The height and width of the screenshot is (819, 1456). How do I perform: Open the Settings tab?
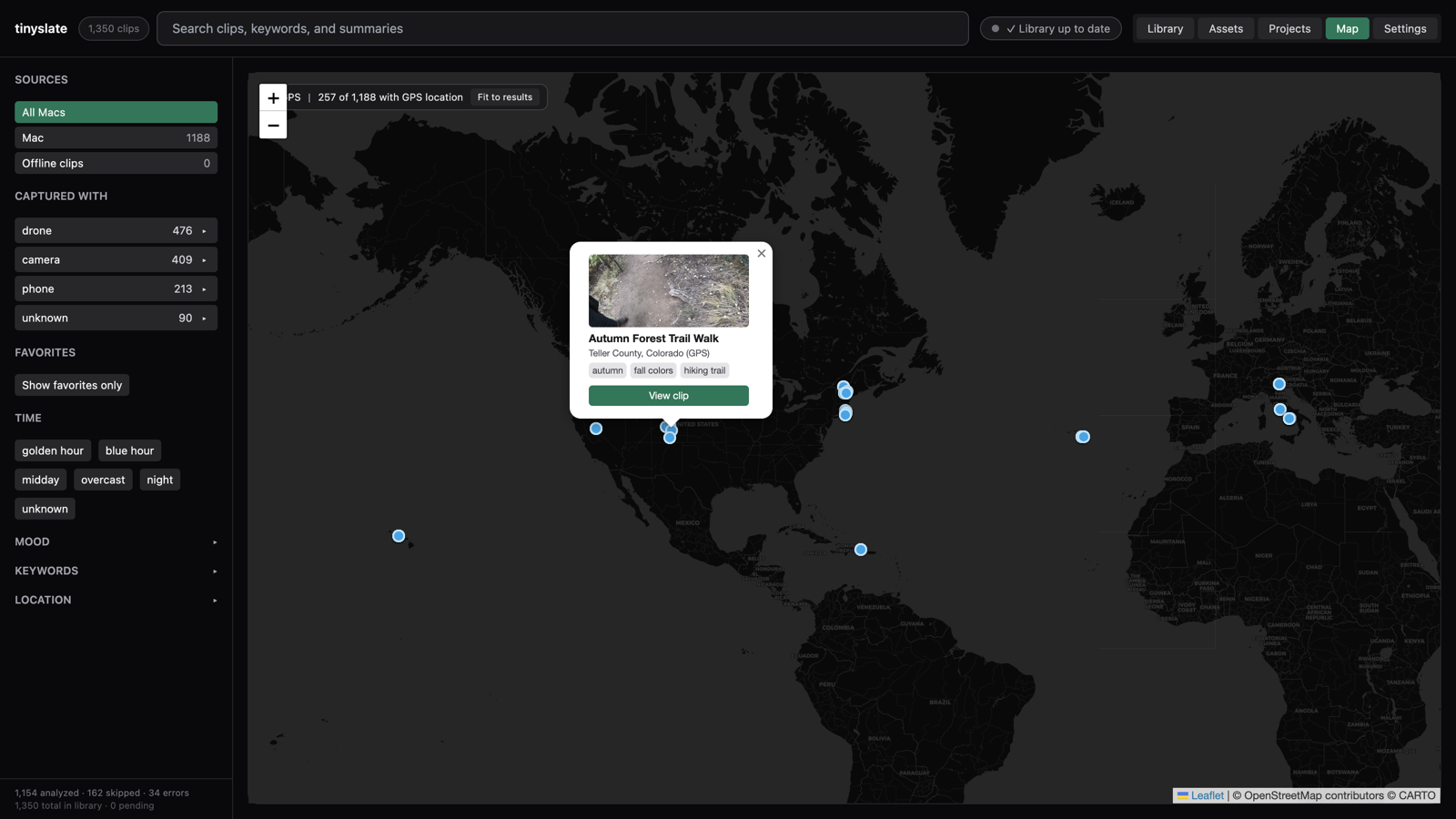tap(1405, 28)
